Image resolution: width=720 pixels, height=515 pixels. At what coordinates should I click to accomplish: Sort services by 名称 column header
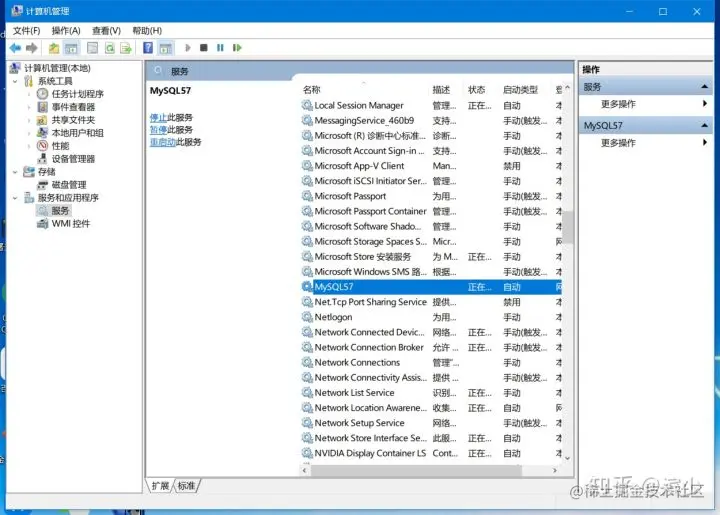pos(311,90)
